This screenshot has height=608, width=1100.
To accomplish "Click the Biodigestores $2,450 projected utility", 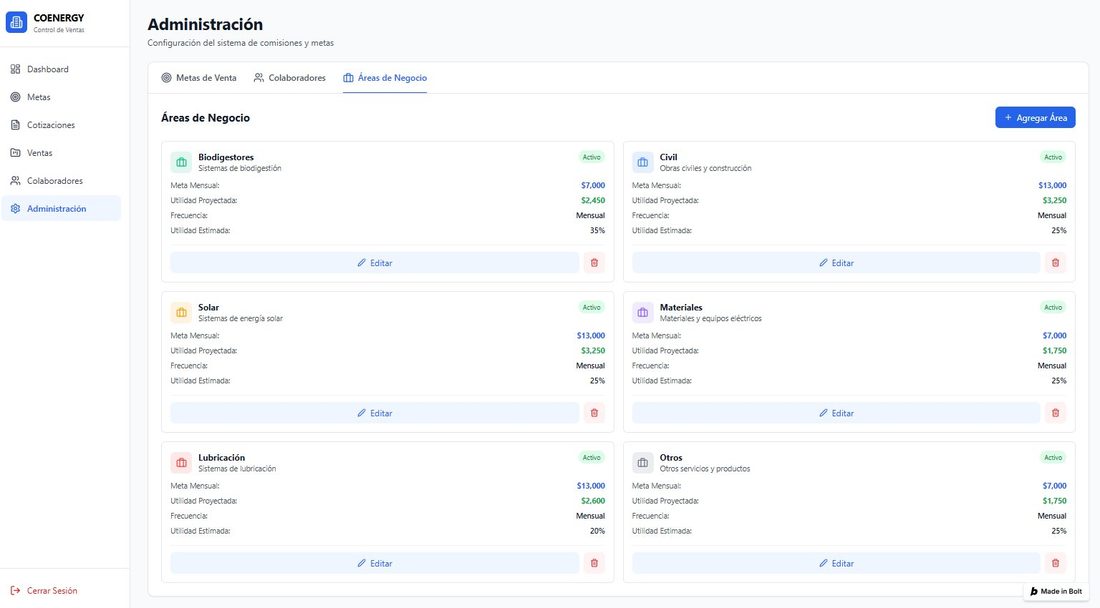I will [593, 201].
